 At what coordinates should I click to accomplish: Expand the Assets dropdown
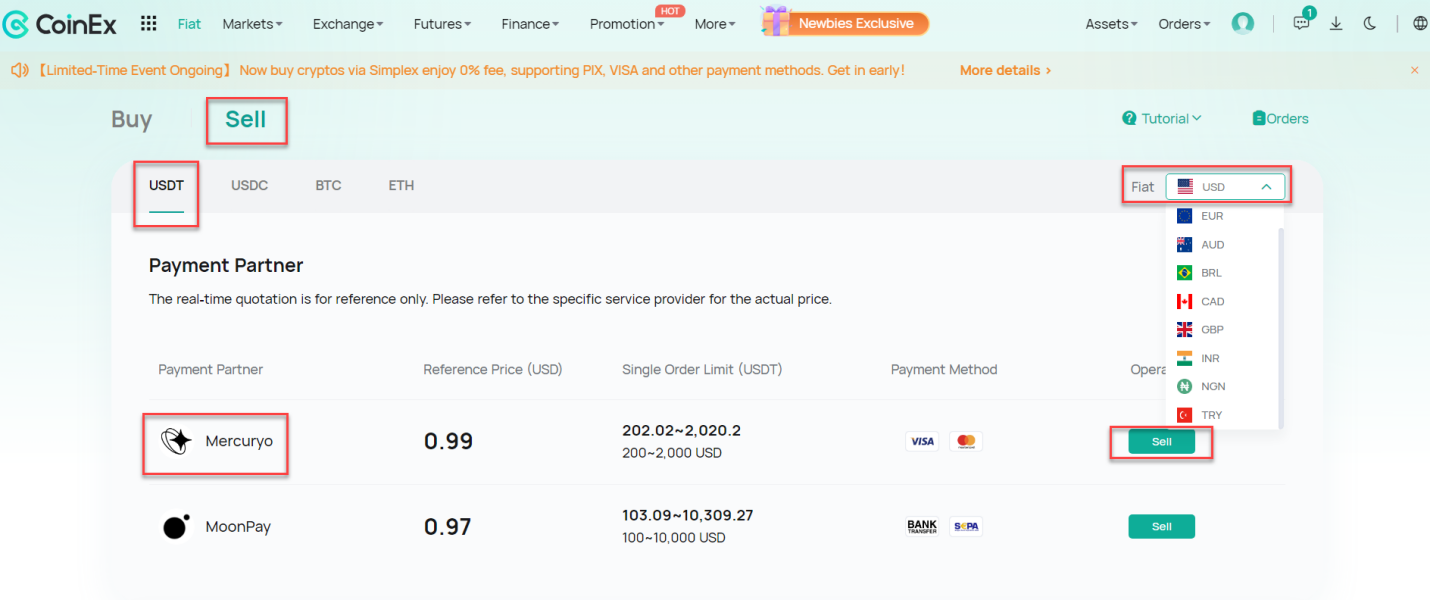[x=1112, y=24]
